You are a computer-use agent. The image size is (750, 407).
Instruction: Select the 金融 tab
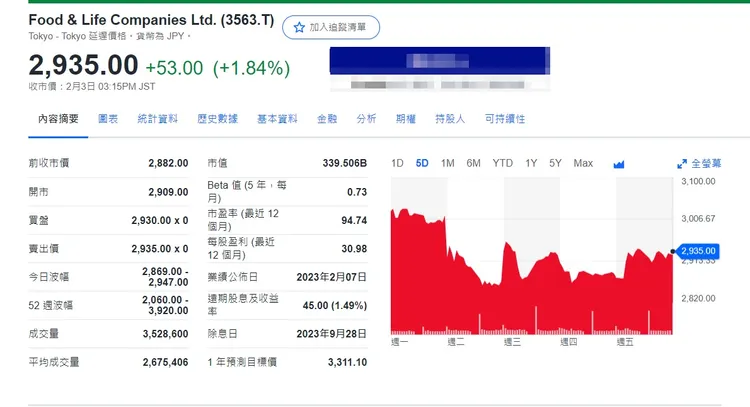327,119
